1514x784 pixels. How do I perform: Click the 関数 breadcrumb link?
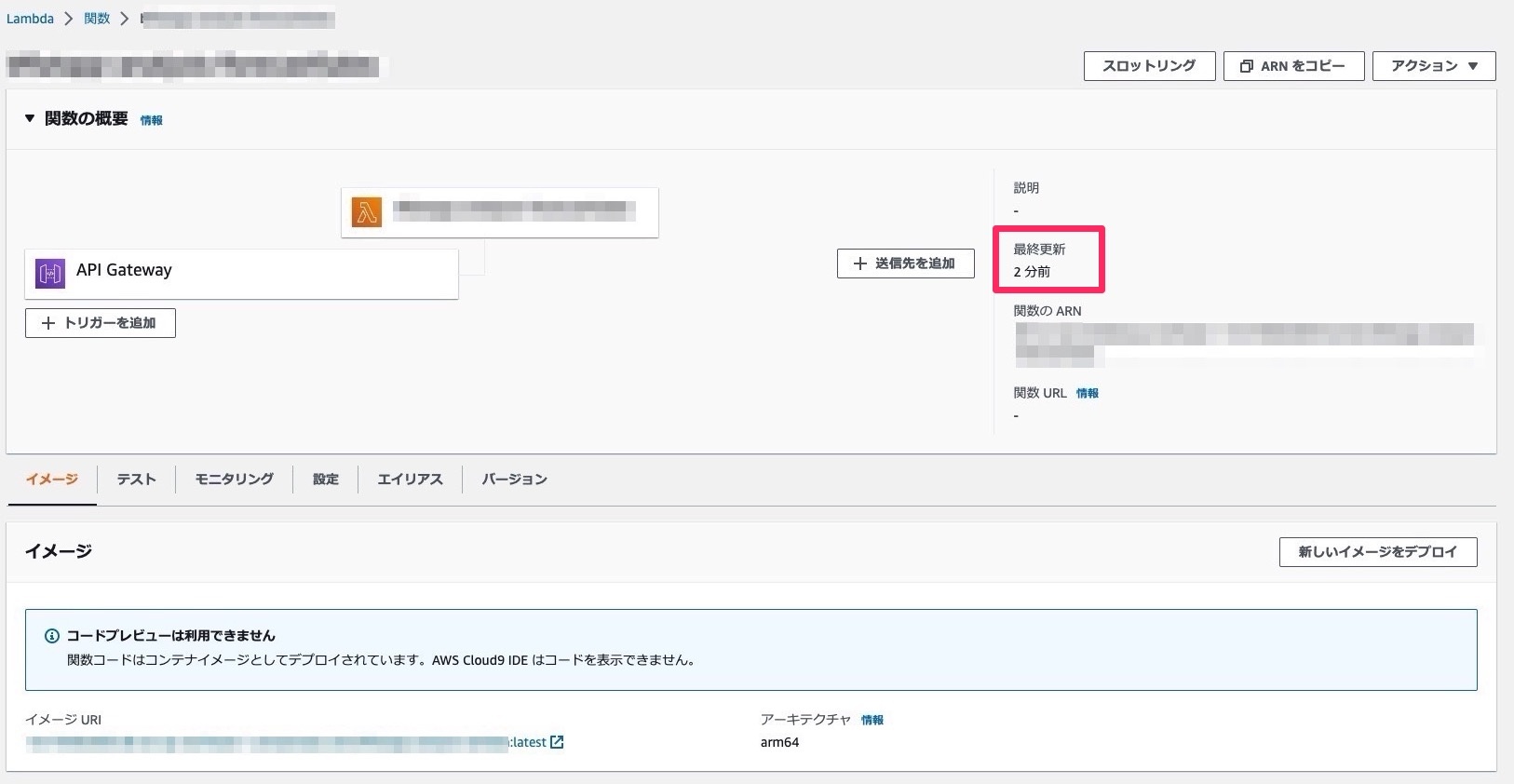tap(97, 19)
